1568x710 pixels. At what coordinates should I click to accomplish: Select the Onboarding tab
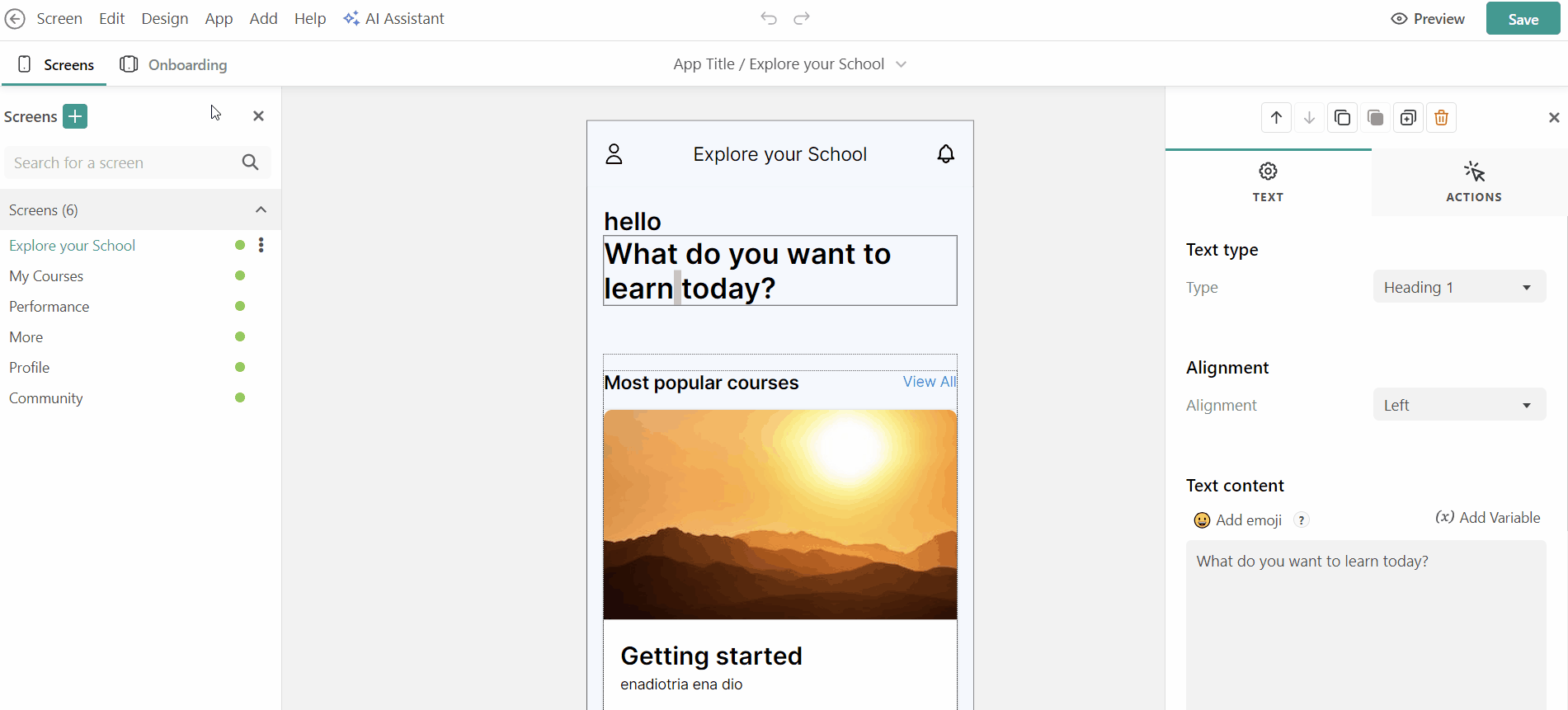[173, 64]
